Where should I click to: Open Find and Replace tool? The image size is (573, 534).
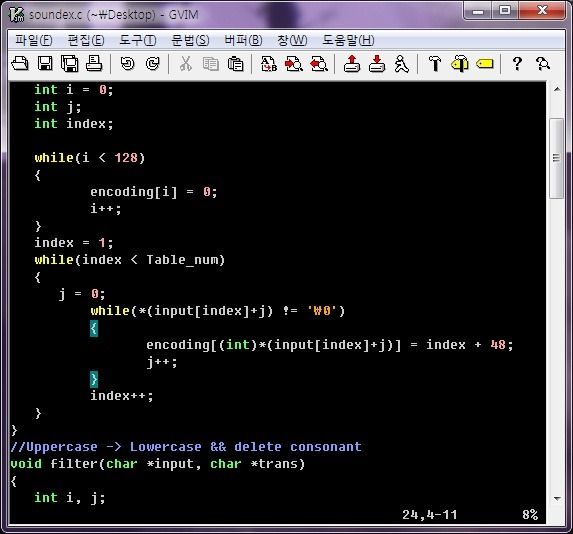(269, 64)
